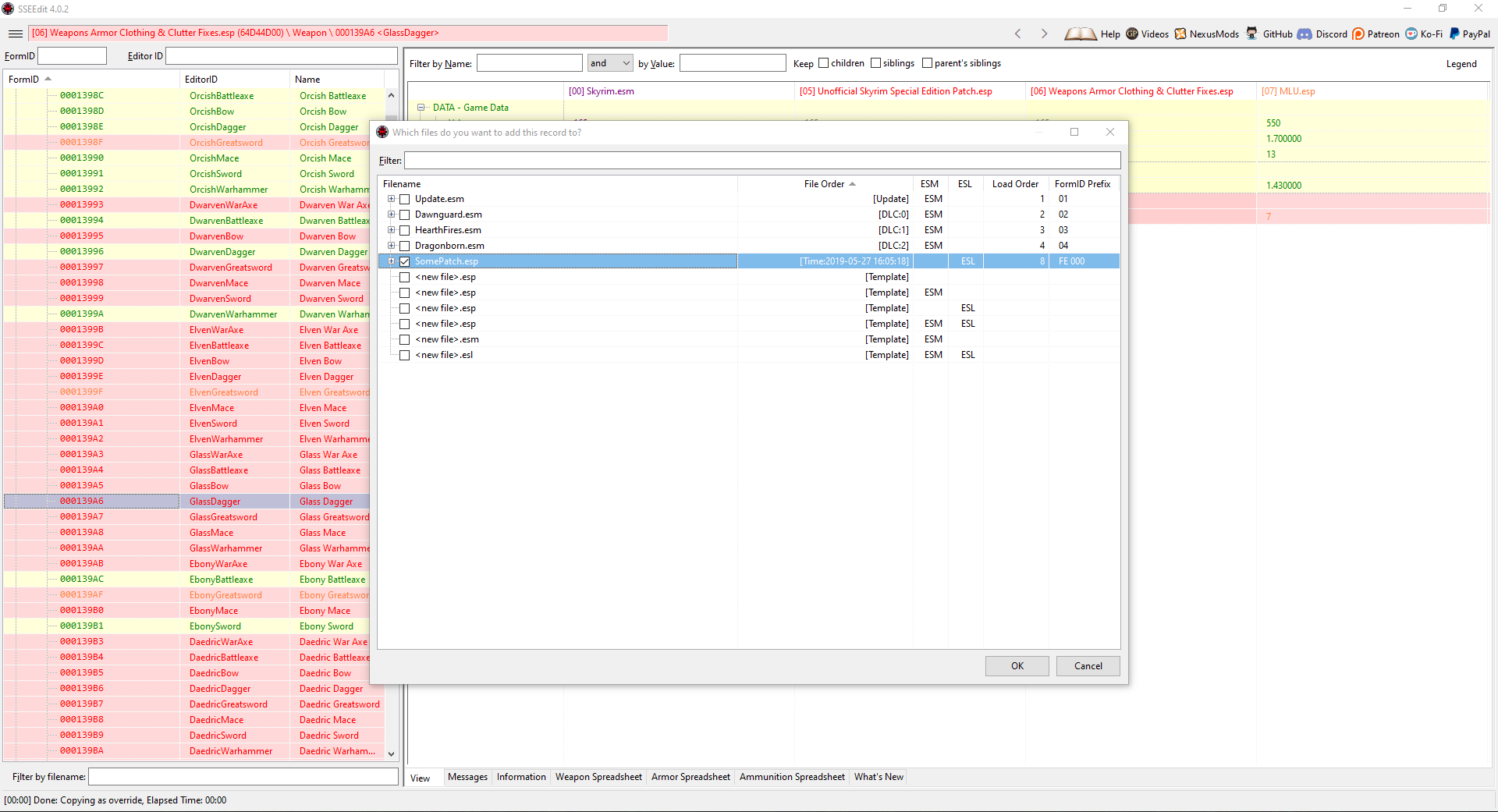Check the Update.esm checkbox

404,199
